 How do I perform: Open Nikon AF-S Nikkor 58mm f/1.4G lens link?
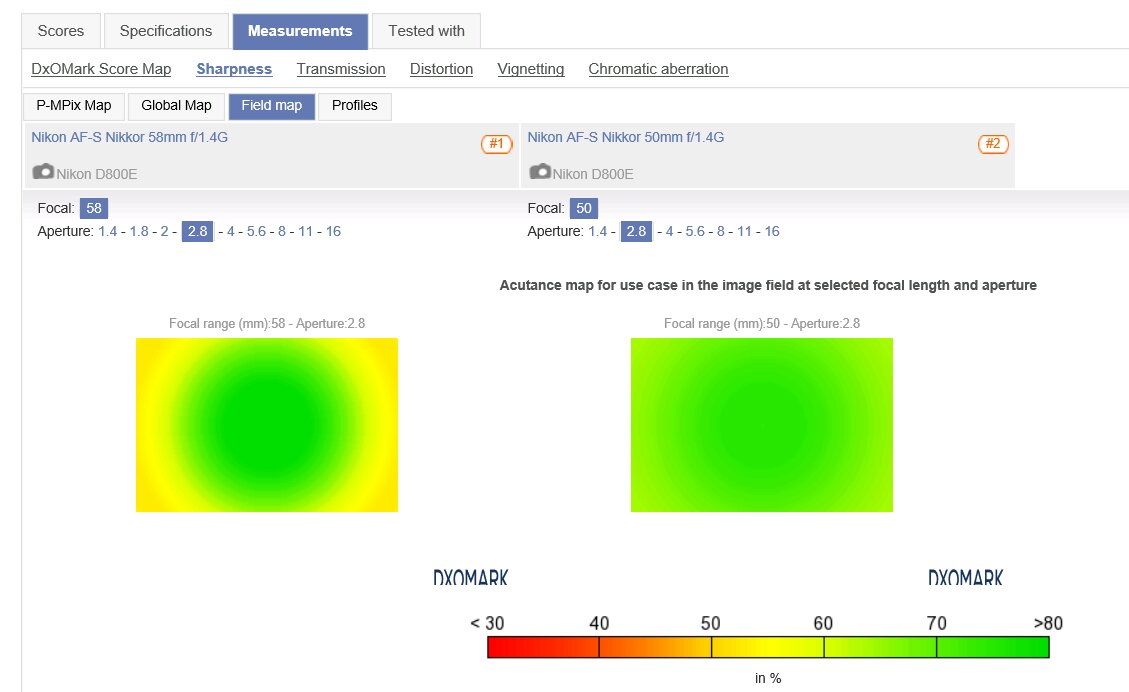coord(130,137)
